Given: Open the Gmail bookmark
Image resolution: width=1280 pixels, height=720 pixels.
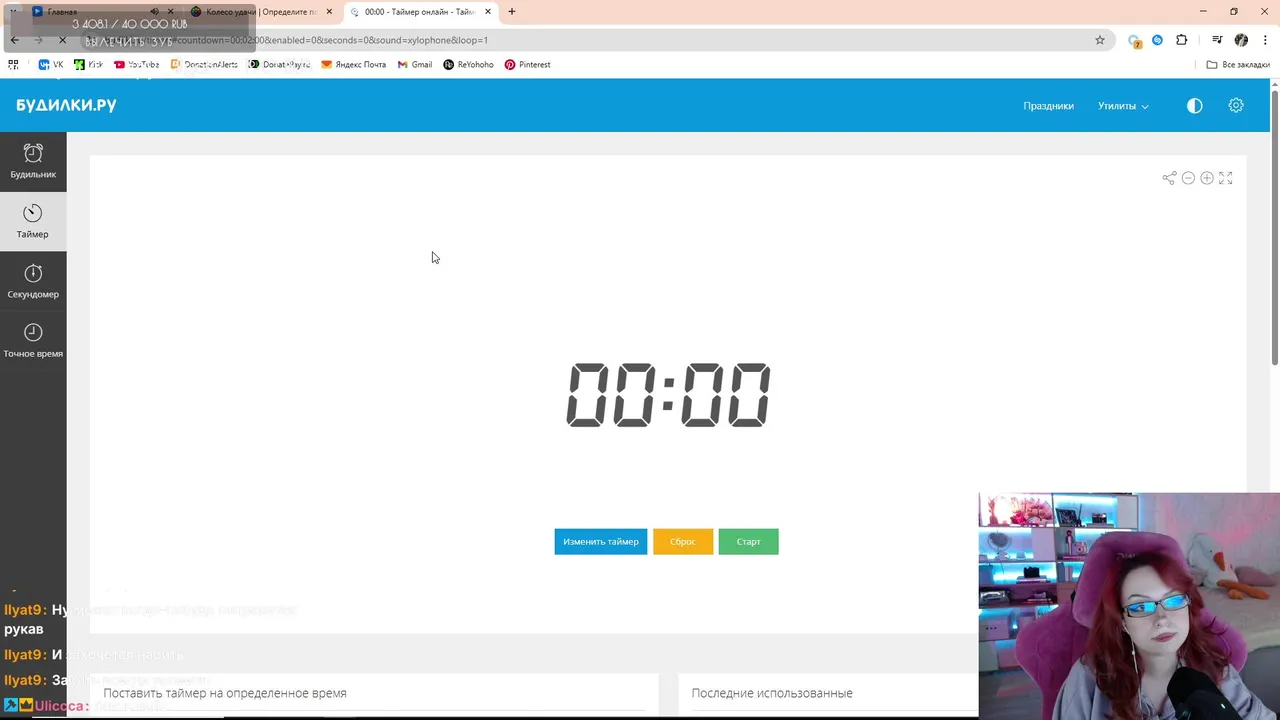Looking at the screenshot, I should [415, 65].
